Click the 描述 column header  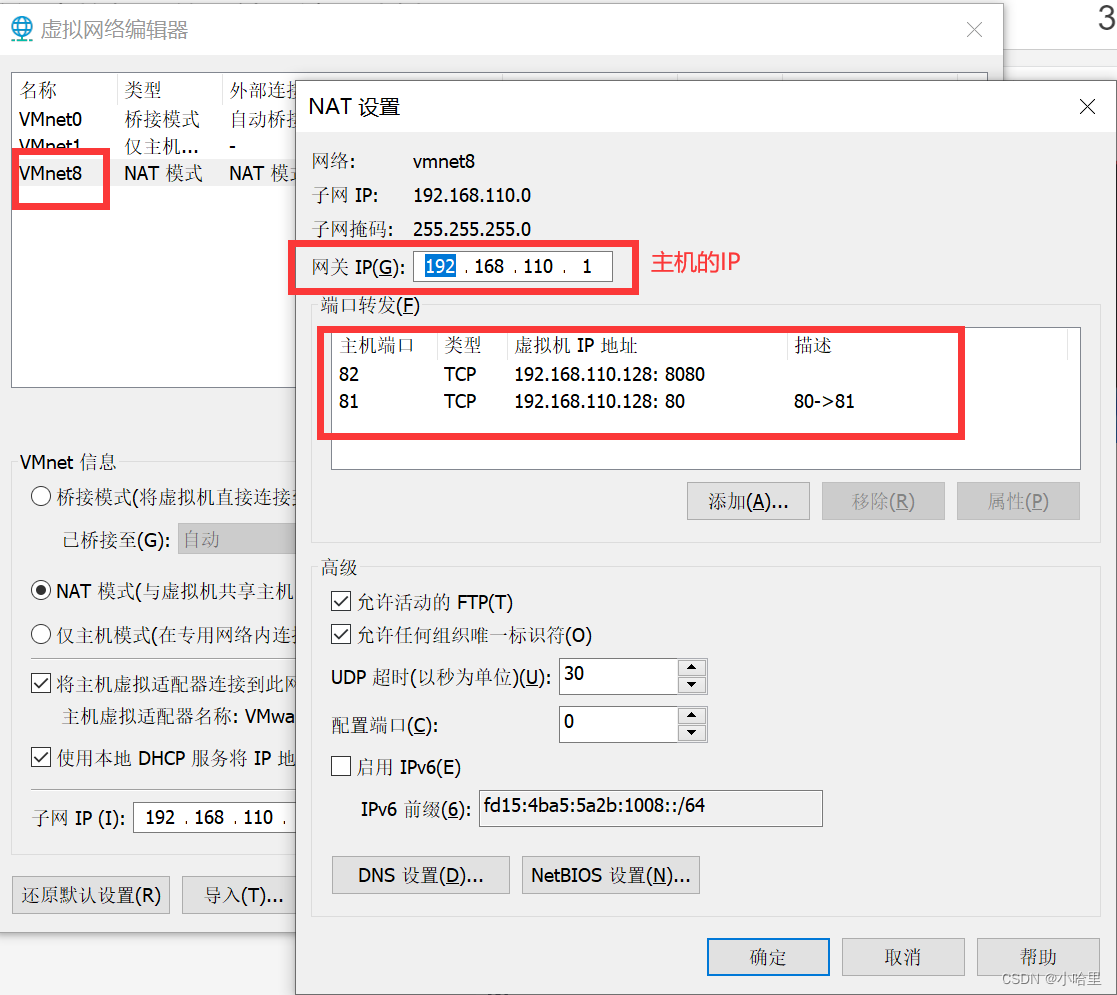click(x=813, y=345)
